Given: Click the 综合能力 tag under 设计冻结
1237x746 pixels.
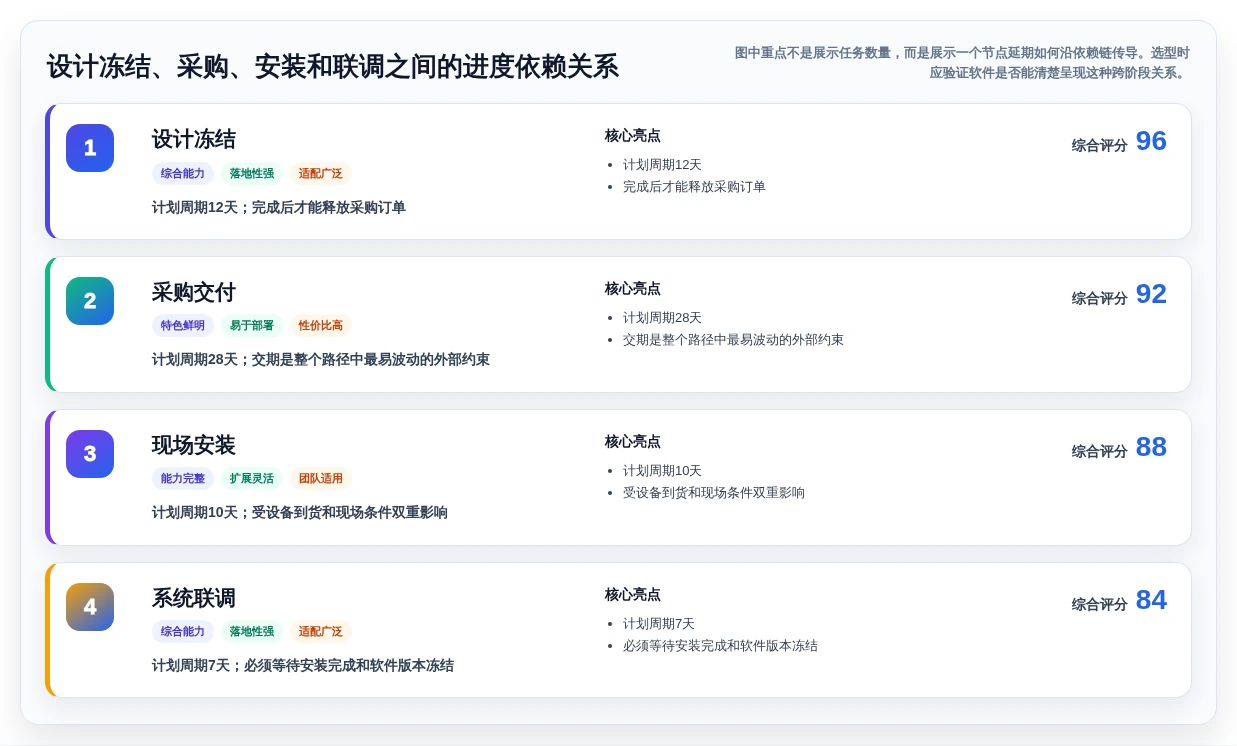Looking at the screenshot, I should pos(183,173).
